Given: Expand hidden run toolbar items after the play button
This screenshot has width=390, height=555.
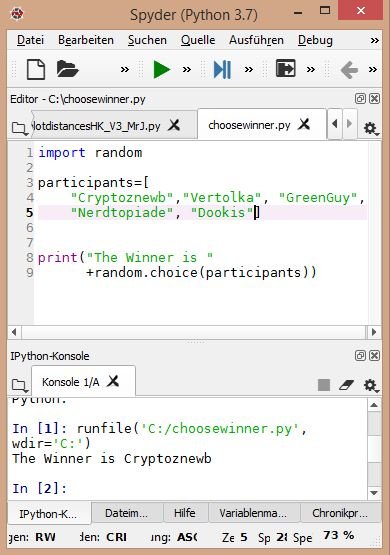Looking at the screenshot, I should click(x=187, y=69).
